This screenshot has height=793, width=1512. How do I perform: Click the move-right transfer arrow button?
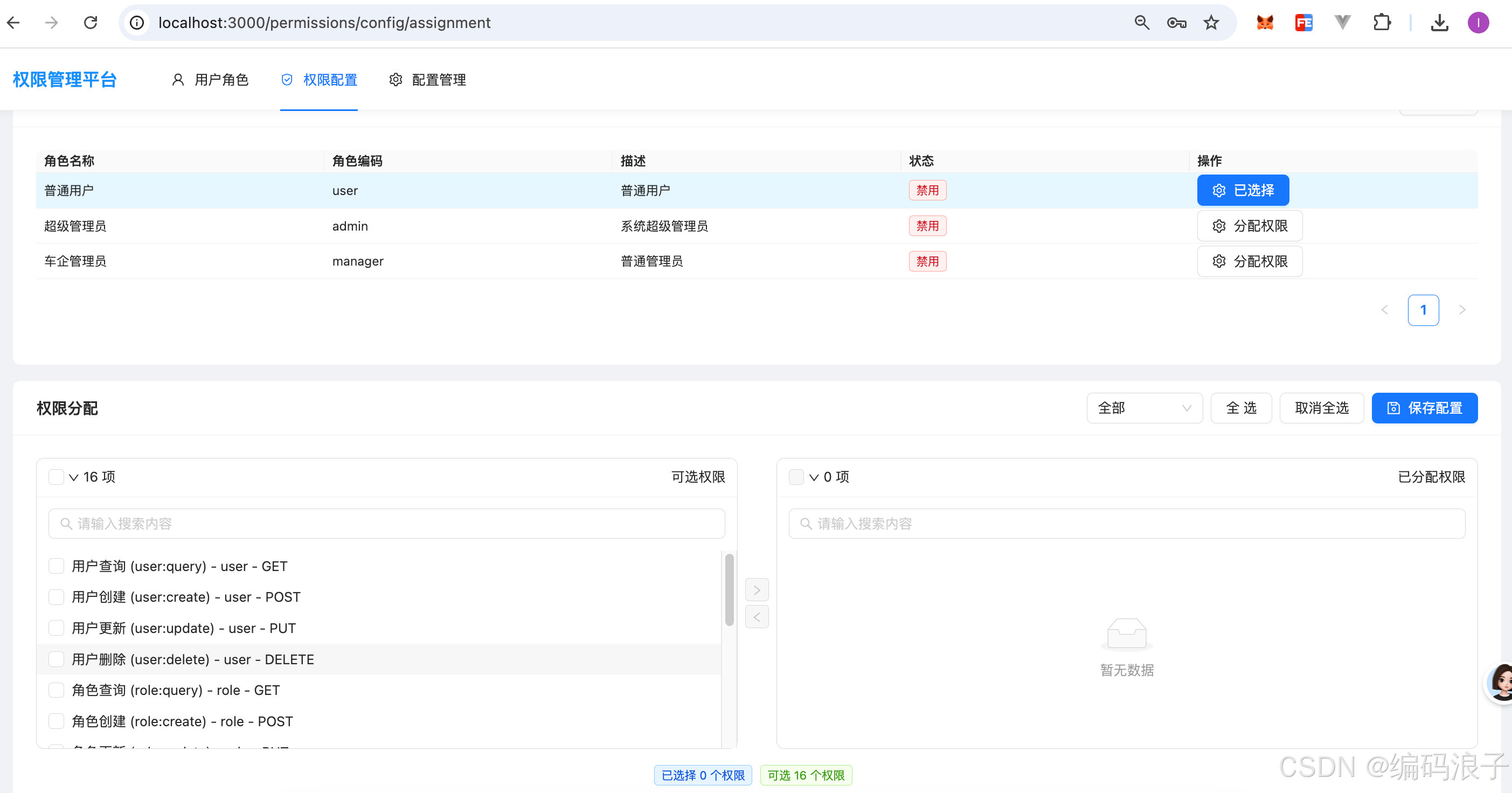click(757, 590)
